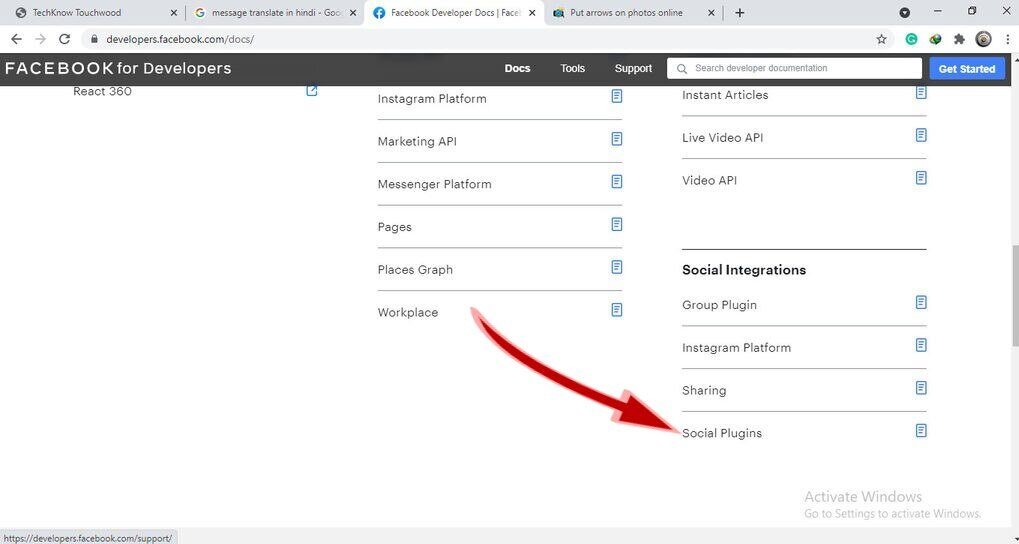Image resolution: width=1019 pixels, height=544 pixels.
Task: Open the Tools menu
Action: (573, 68)
